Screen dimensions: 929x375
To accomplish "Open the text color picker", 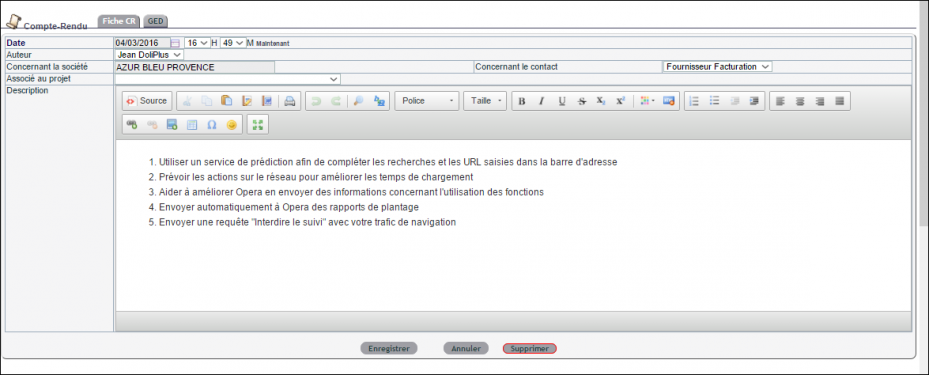I will 647,101.
